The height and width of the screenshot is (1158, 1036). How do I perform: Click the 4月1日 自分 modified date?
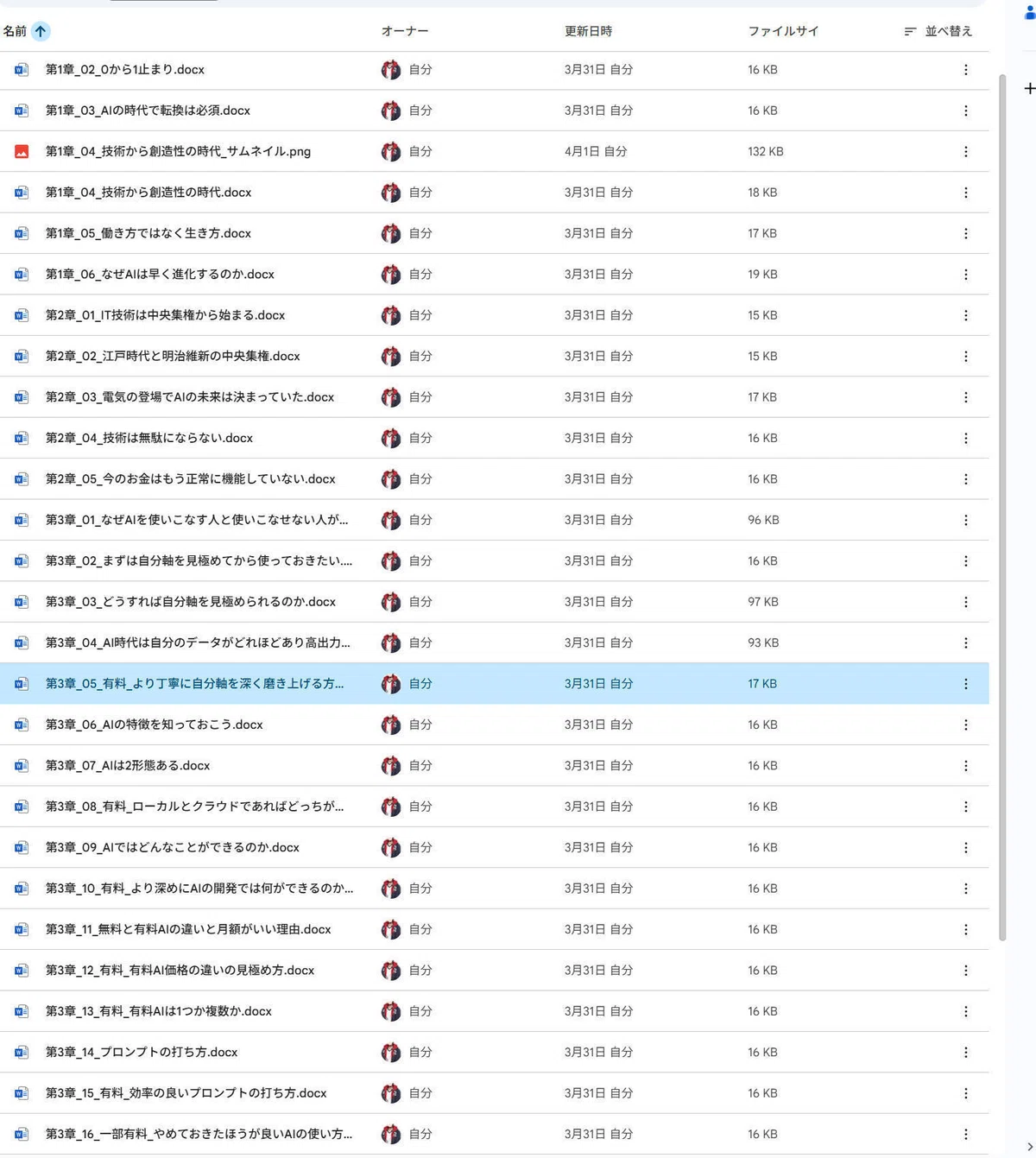coord(596,152)
